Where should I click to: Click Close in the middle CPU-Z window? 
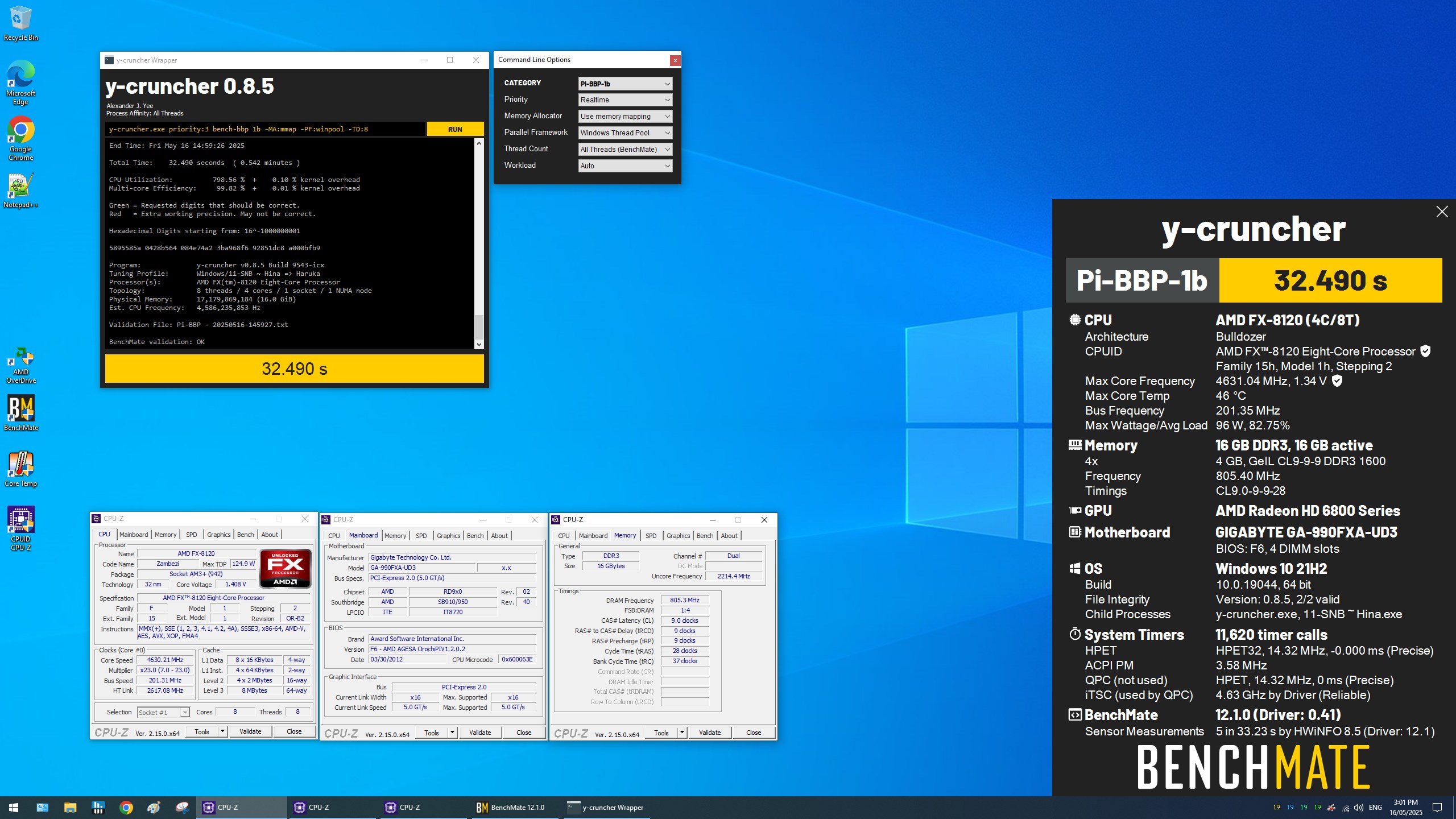524,733
